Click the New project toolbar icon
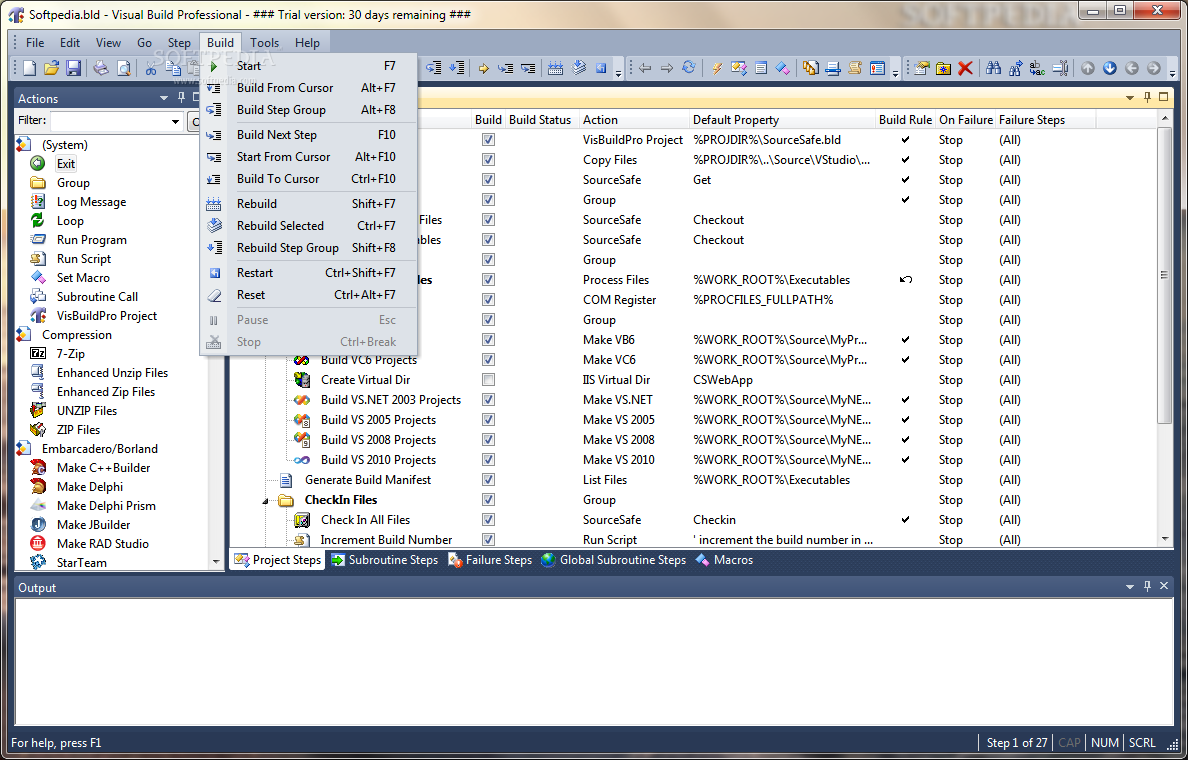 pyautogui.click(x=29, y=69)
